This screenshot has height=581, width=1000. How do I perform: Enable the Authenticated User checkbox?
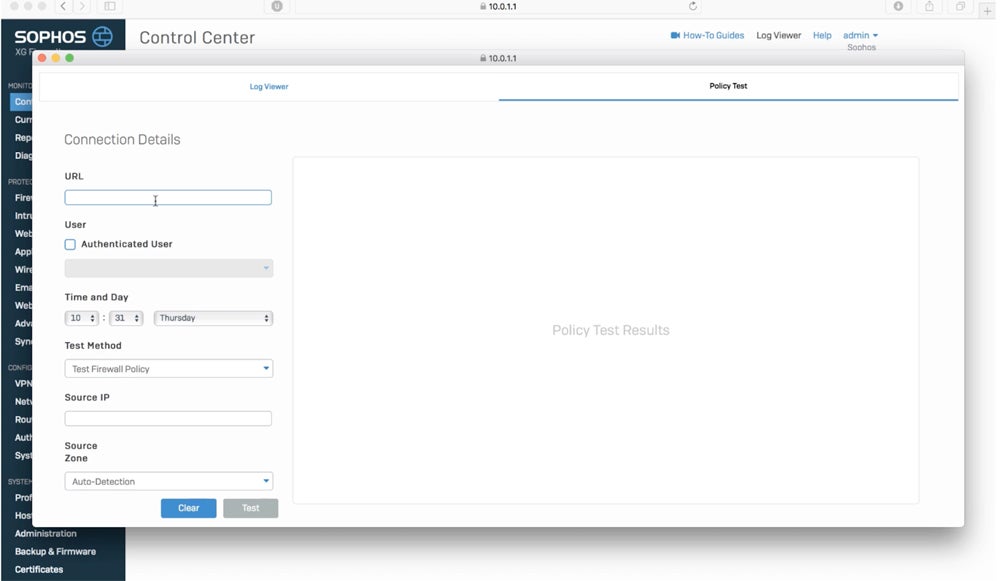pos(70,244)
